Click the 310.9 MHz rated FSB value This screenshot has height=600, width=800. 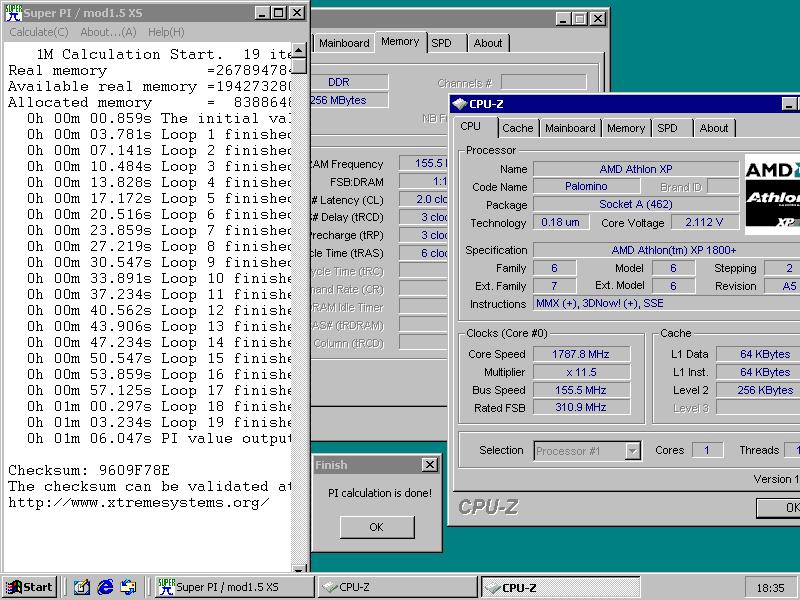581,407
